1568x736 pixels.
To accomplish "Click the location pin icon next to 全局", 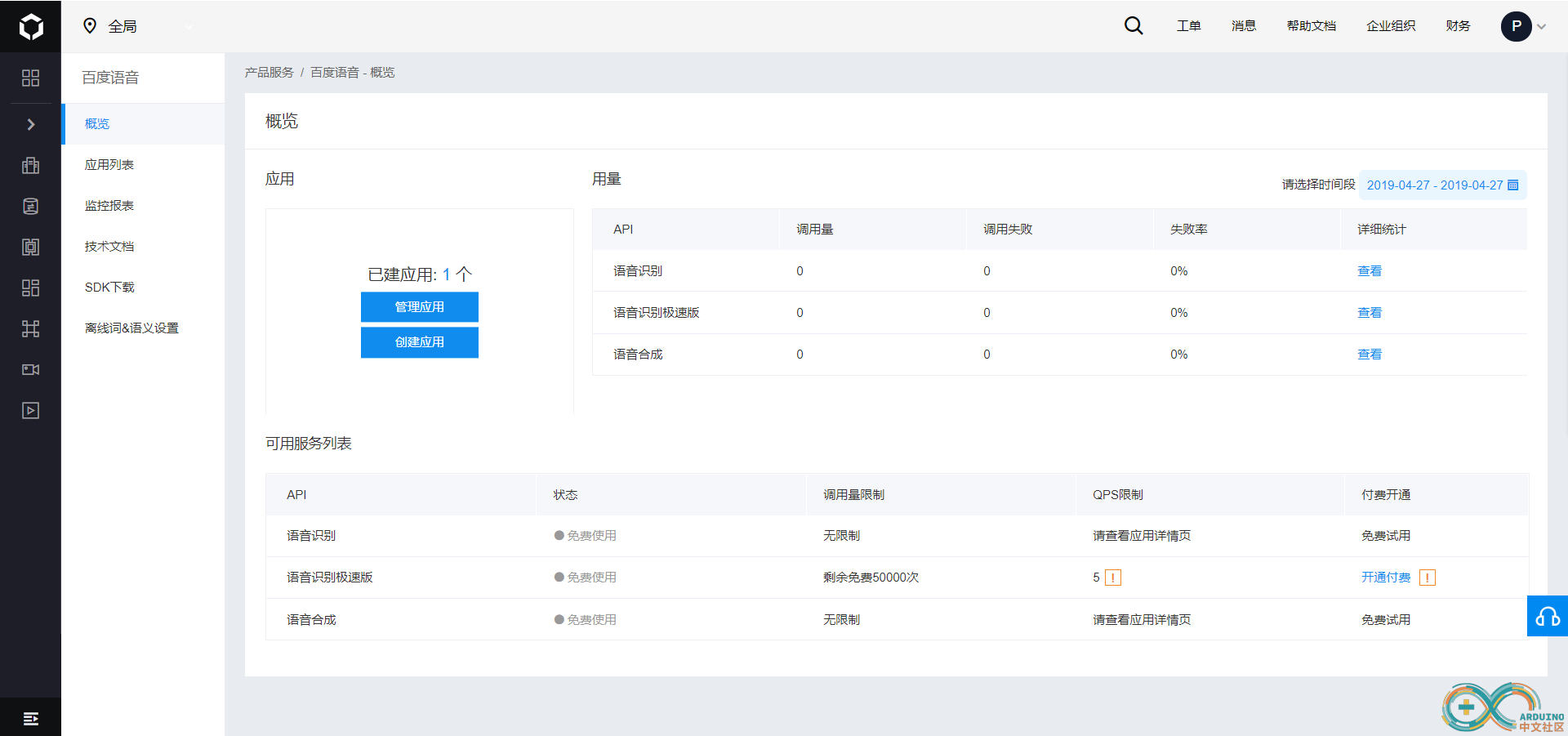I will (90, 26).
